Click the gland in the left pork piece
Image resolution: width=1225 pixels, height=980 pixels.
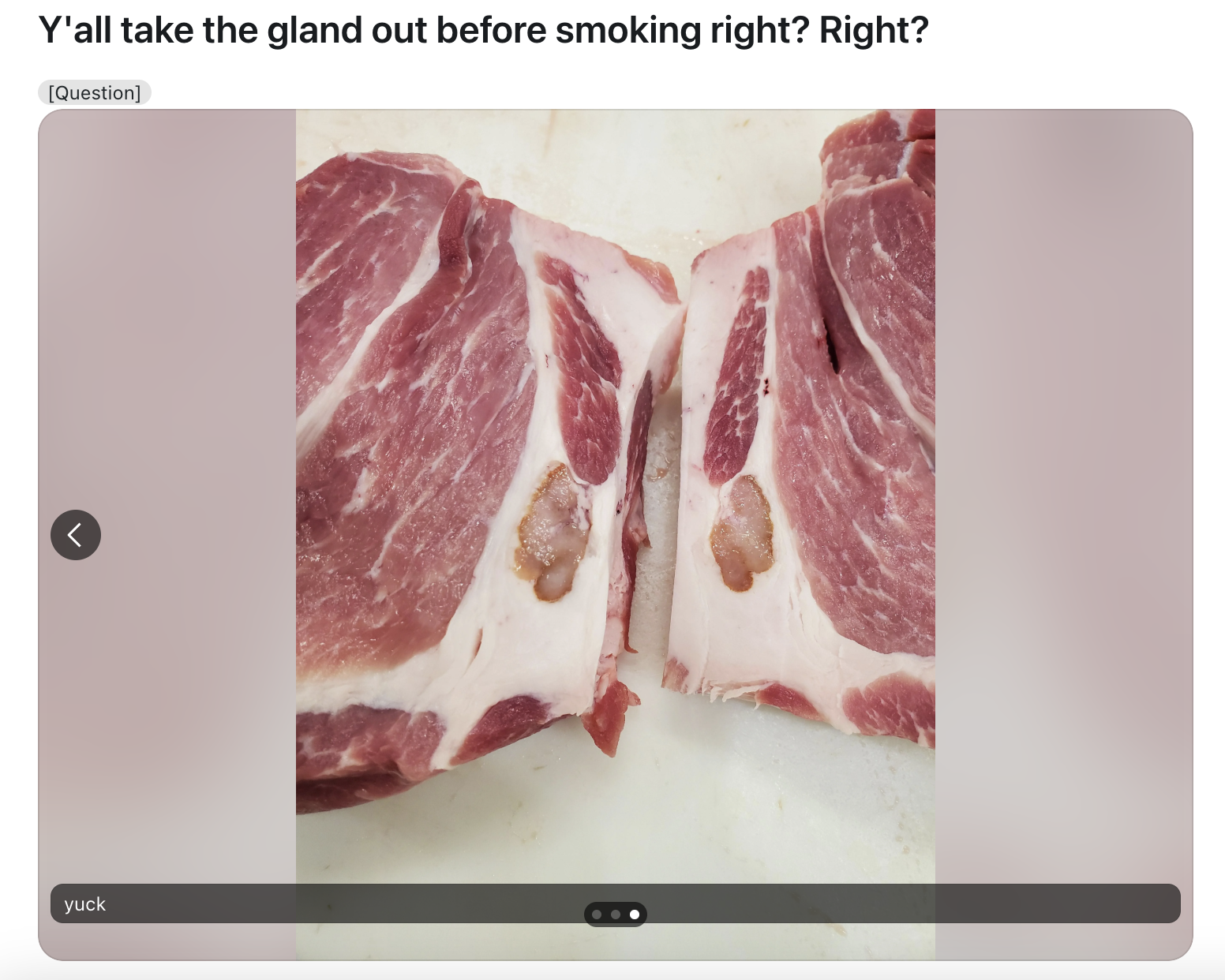point(554,533)
